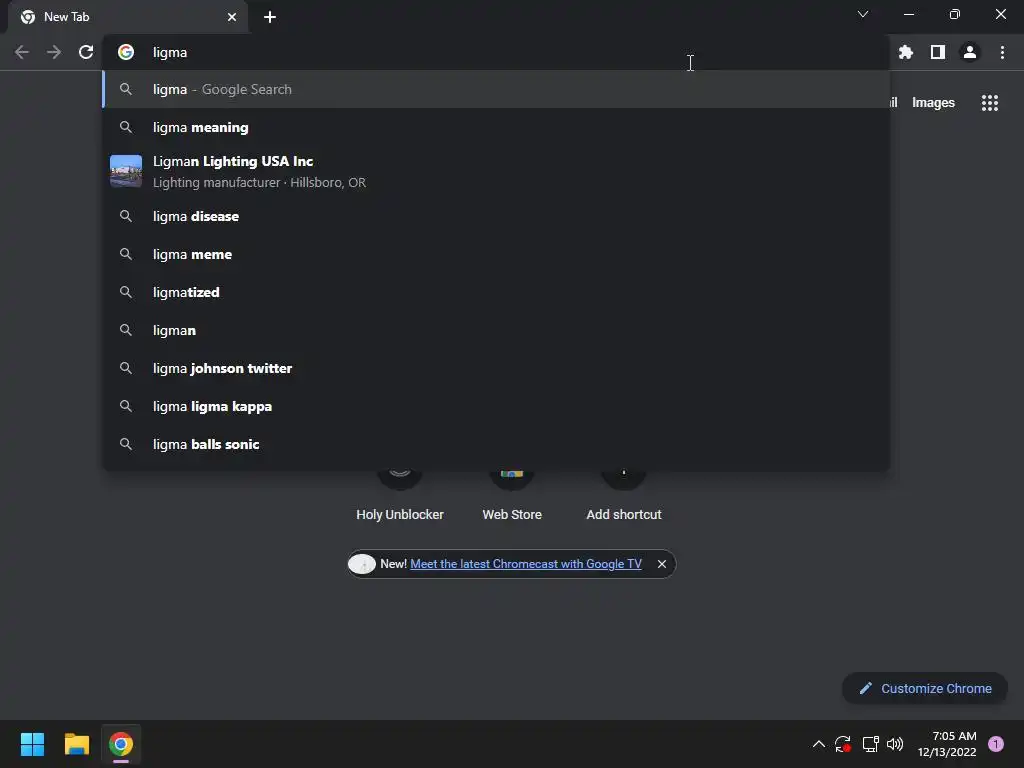Show hidden tray icons chevron

point(818,744)
